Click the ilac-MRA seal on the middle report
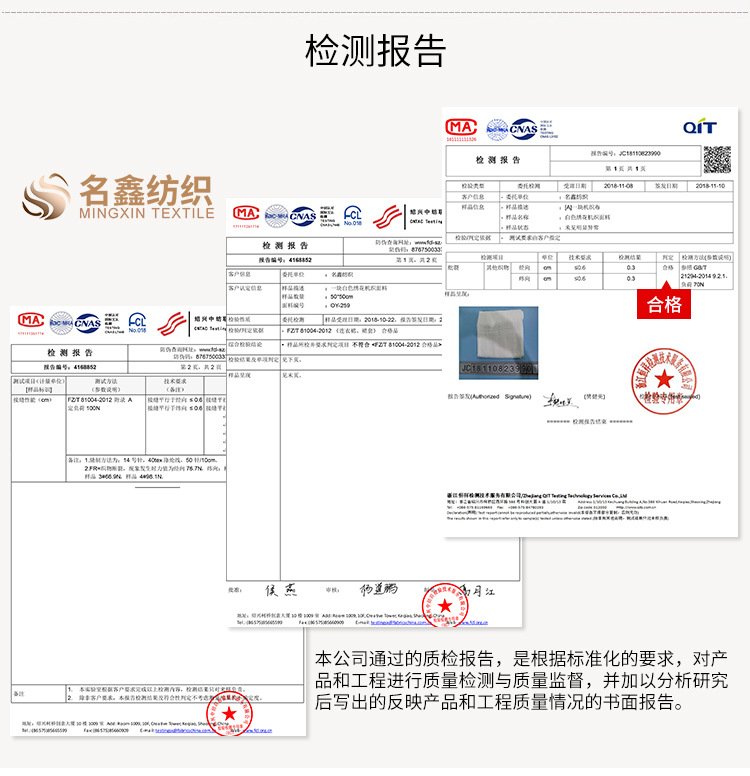This screenshot has height=776, width=750. click(276, 216)
